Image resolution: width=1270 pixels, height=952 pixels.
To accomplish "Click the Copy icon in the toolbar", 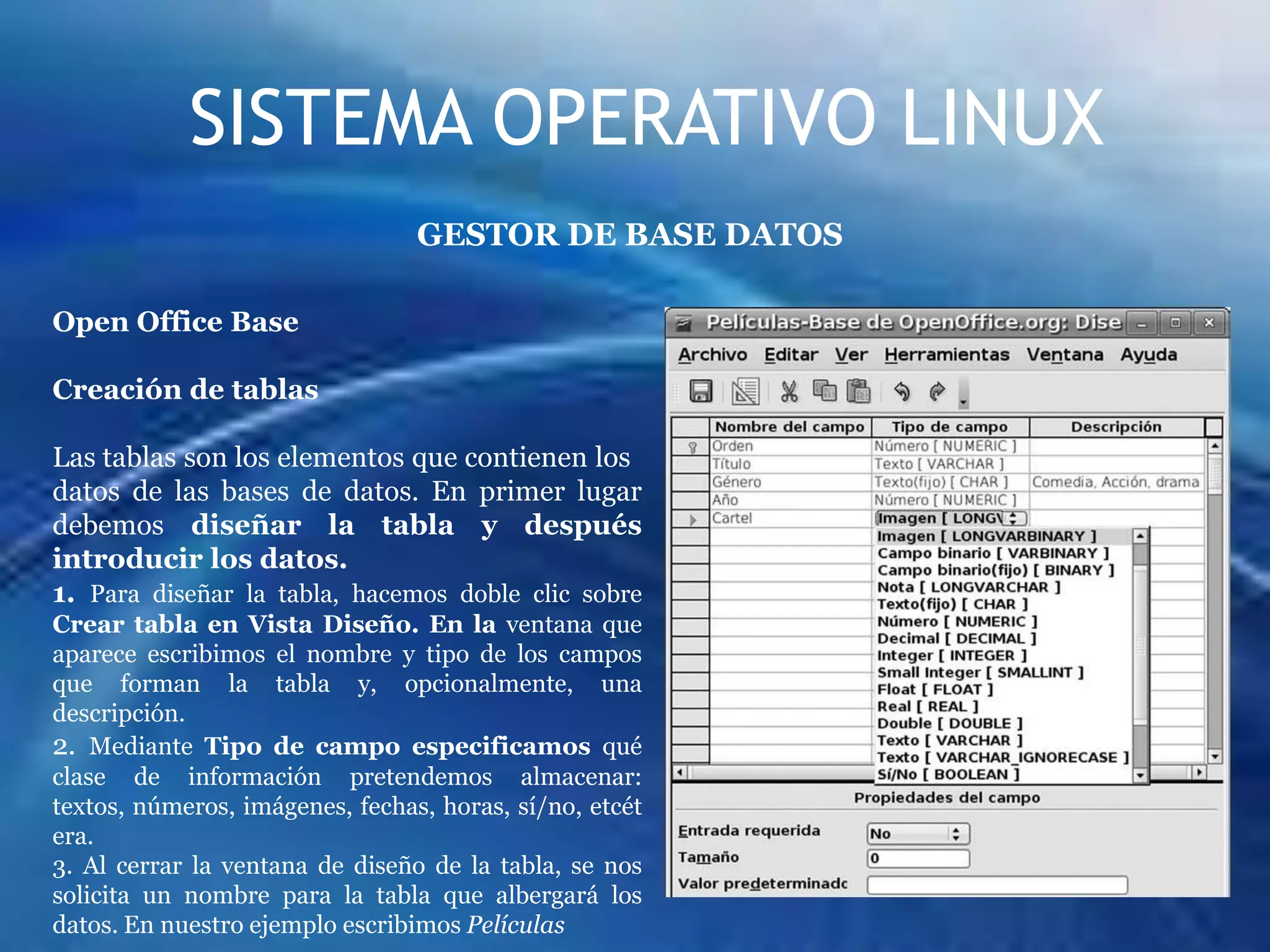I will (x=825, y=390).
